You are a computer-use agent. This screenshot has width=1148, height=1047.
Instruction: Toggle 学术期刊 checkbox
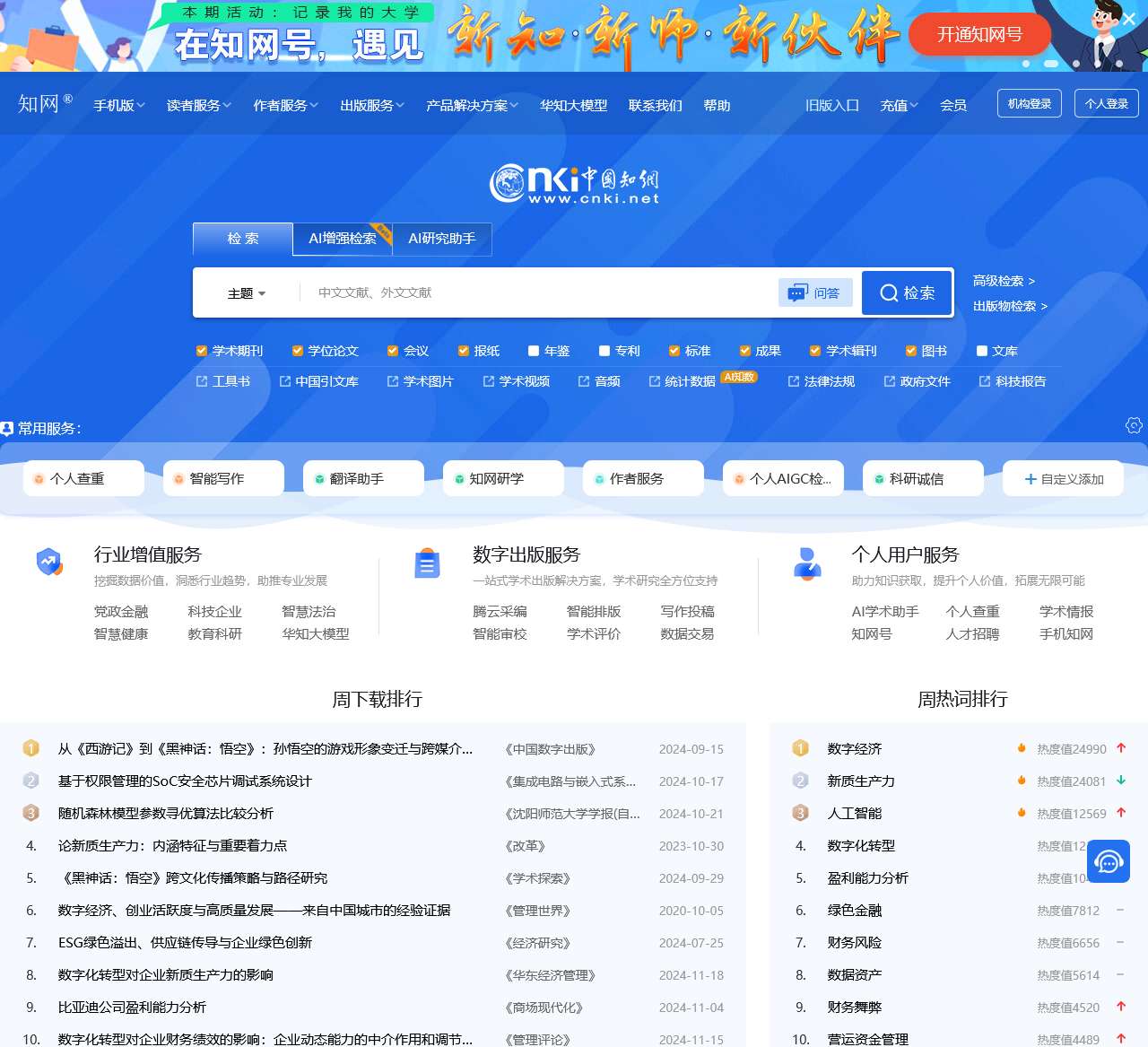(202, 351)
